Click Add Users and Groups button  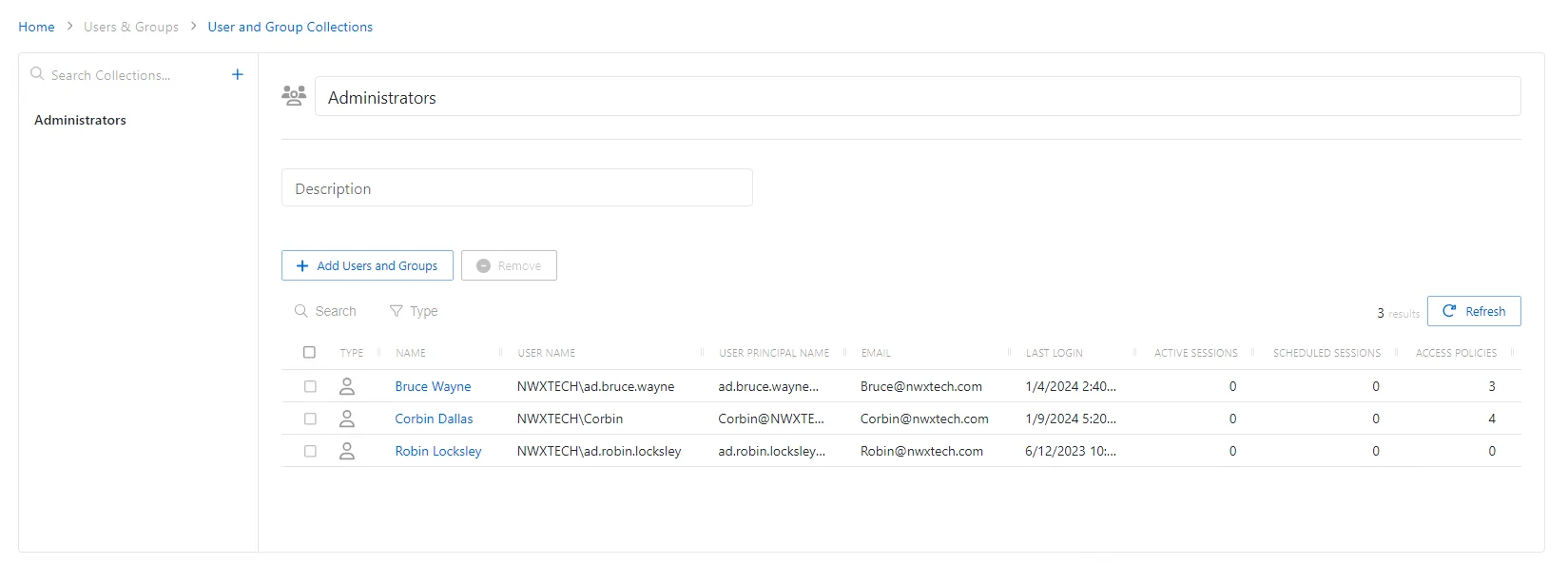point(367,265)
